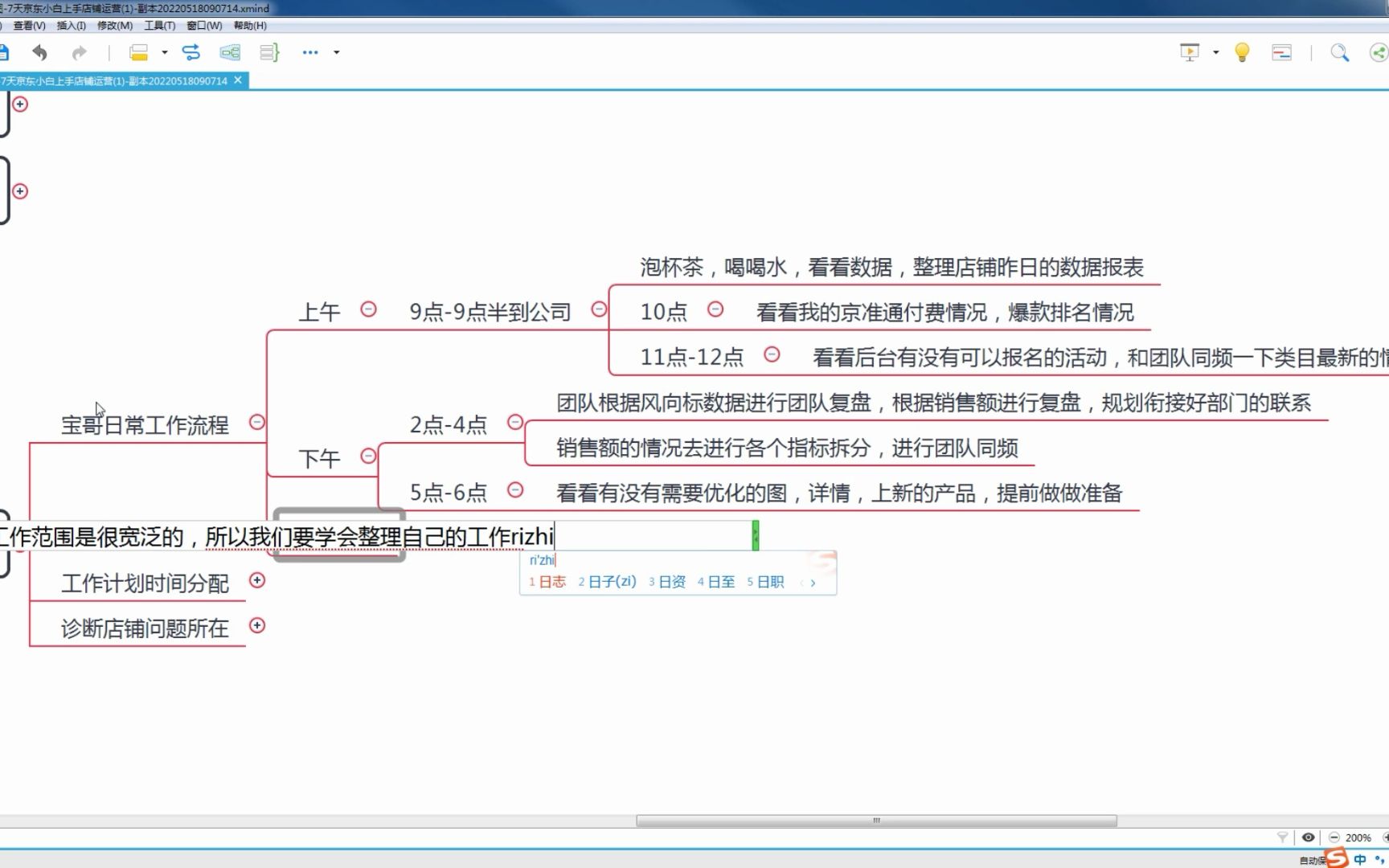The width and height of the screenshot is (1389, 868).
Task: Choose IME candidate 4 日至
Action: (x=716, y=582)
